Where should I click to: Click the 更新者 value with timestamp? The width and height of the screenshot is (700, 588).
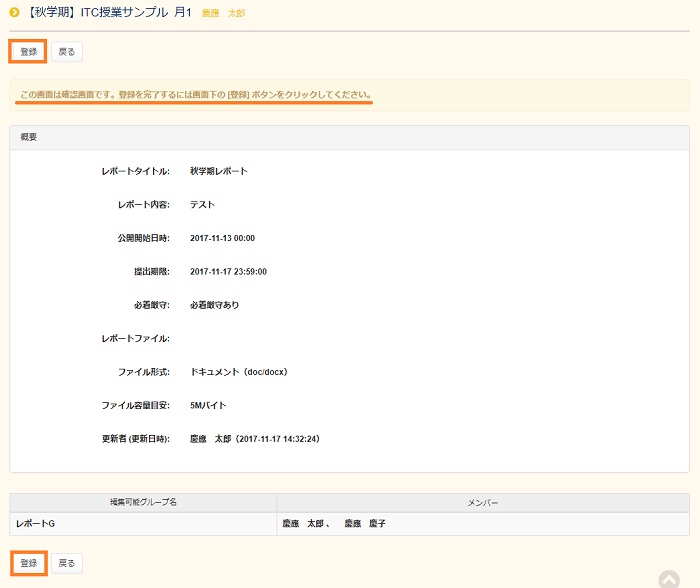255,439
